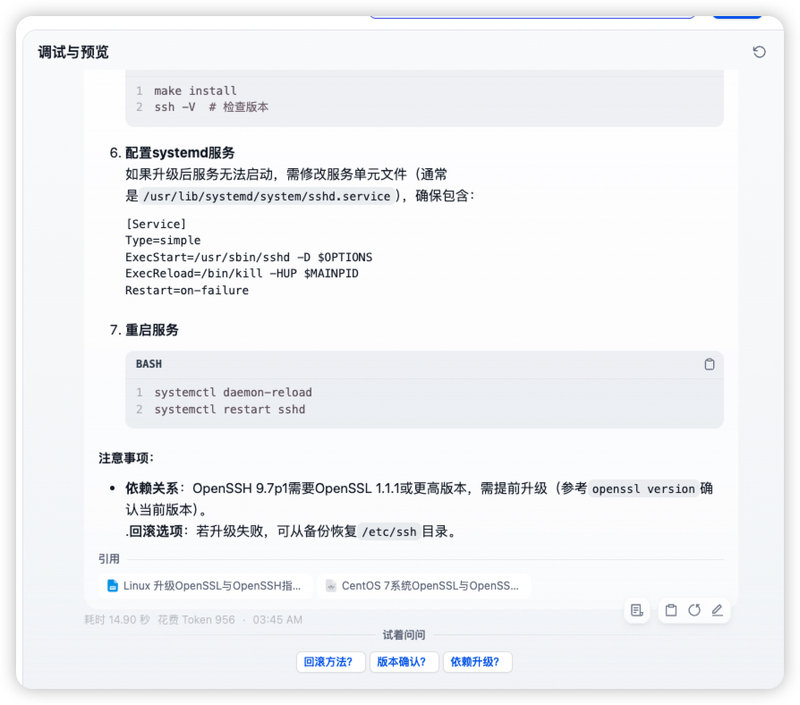Ask the suggested question 回滚方法?

[x=330, y=662]
